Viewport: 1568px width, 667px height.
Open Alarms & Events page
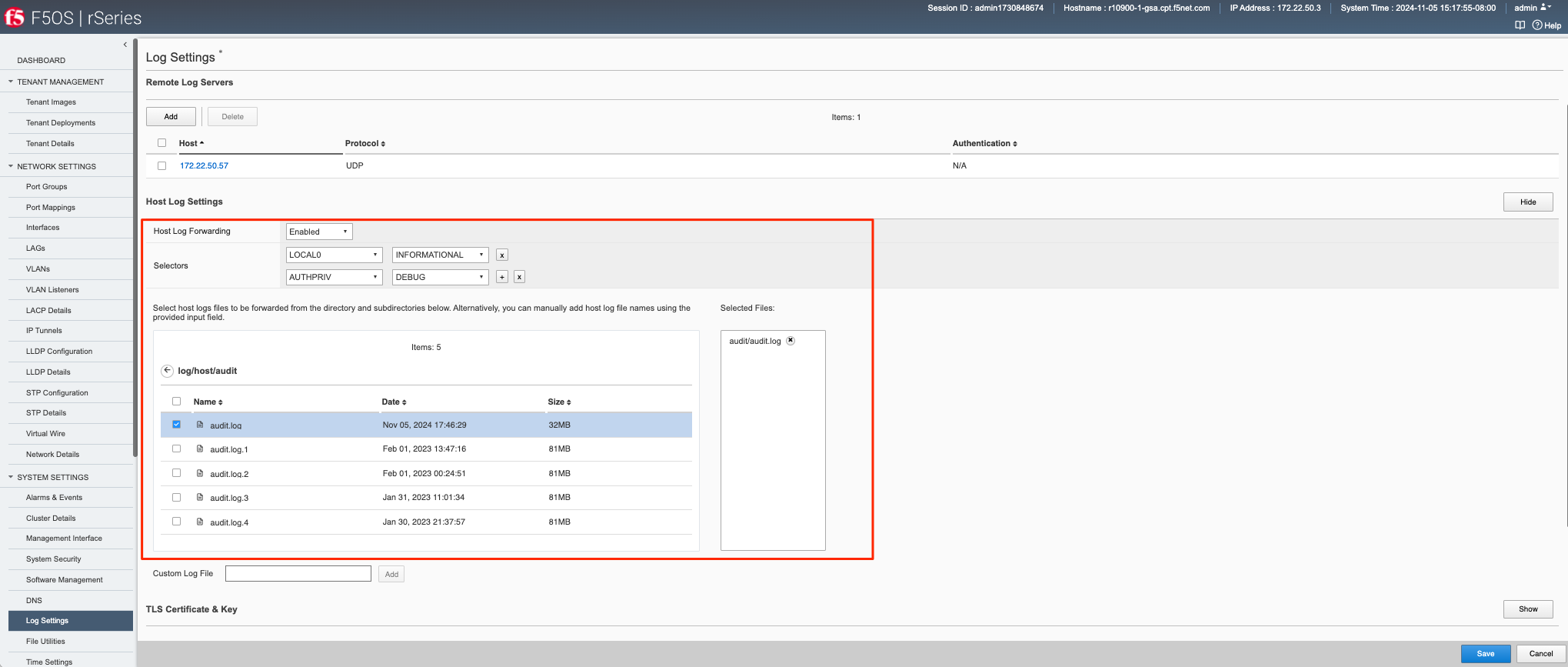[54, 498]
